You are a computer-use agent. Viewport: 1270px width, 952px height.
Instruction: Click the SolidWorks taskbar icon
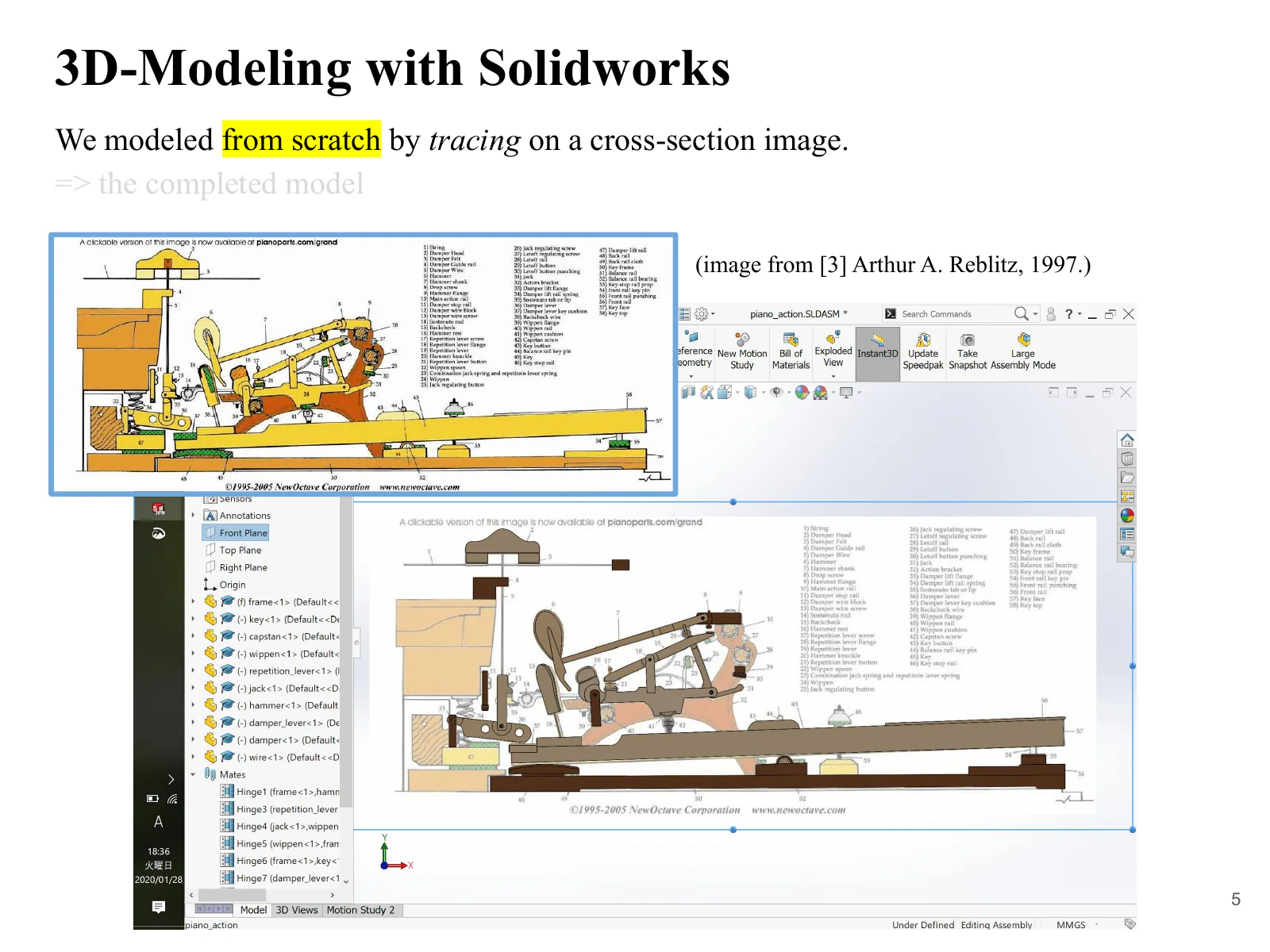pos(158,509)
